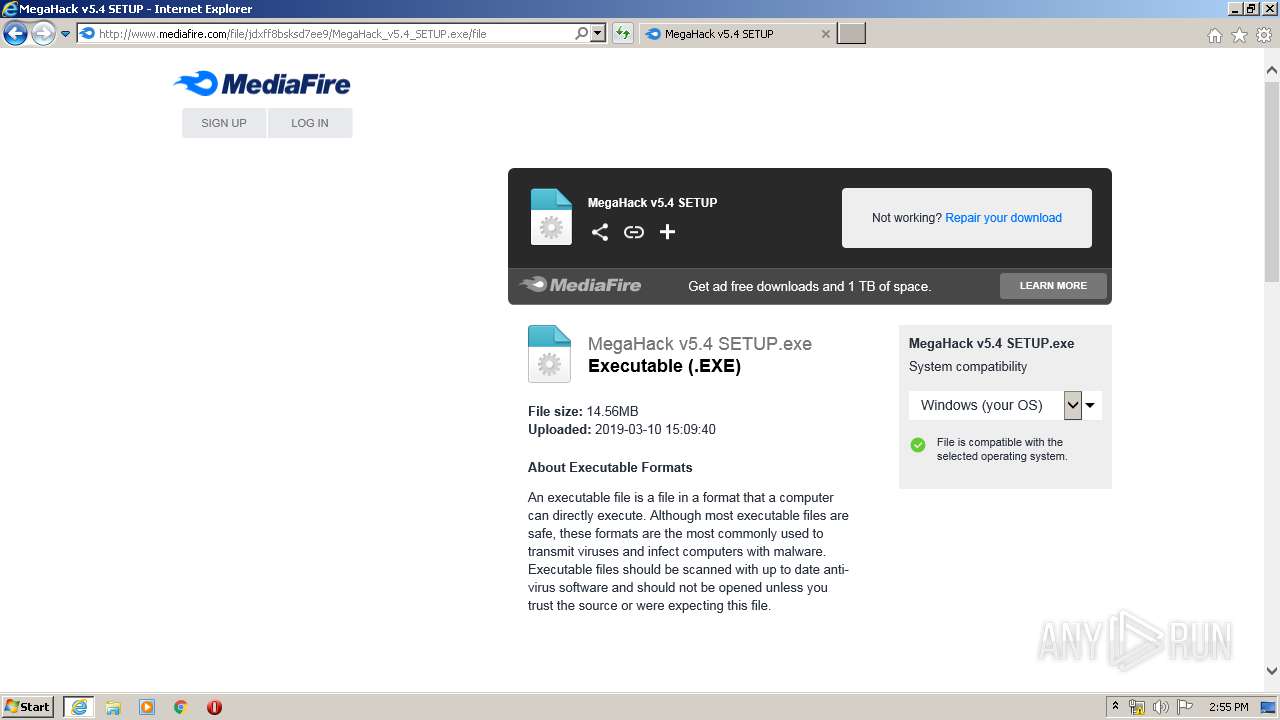The width and height of the screenshot is (1280, 720).
Task: Open the recent pages dropdown arrow
Action: 65,34
